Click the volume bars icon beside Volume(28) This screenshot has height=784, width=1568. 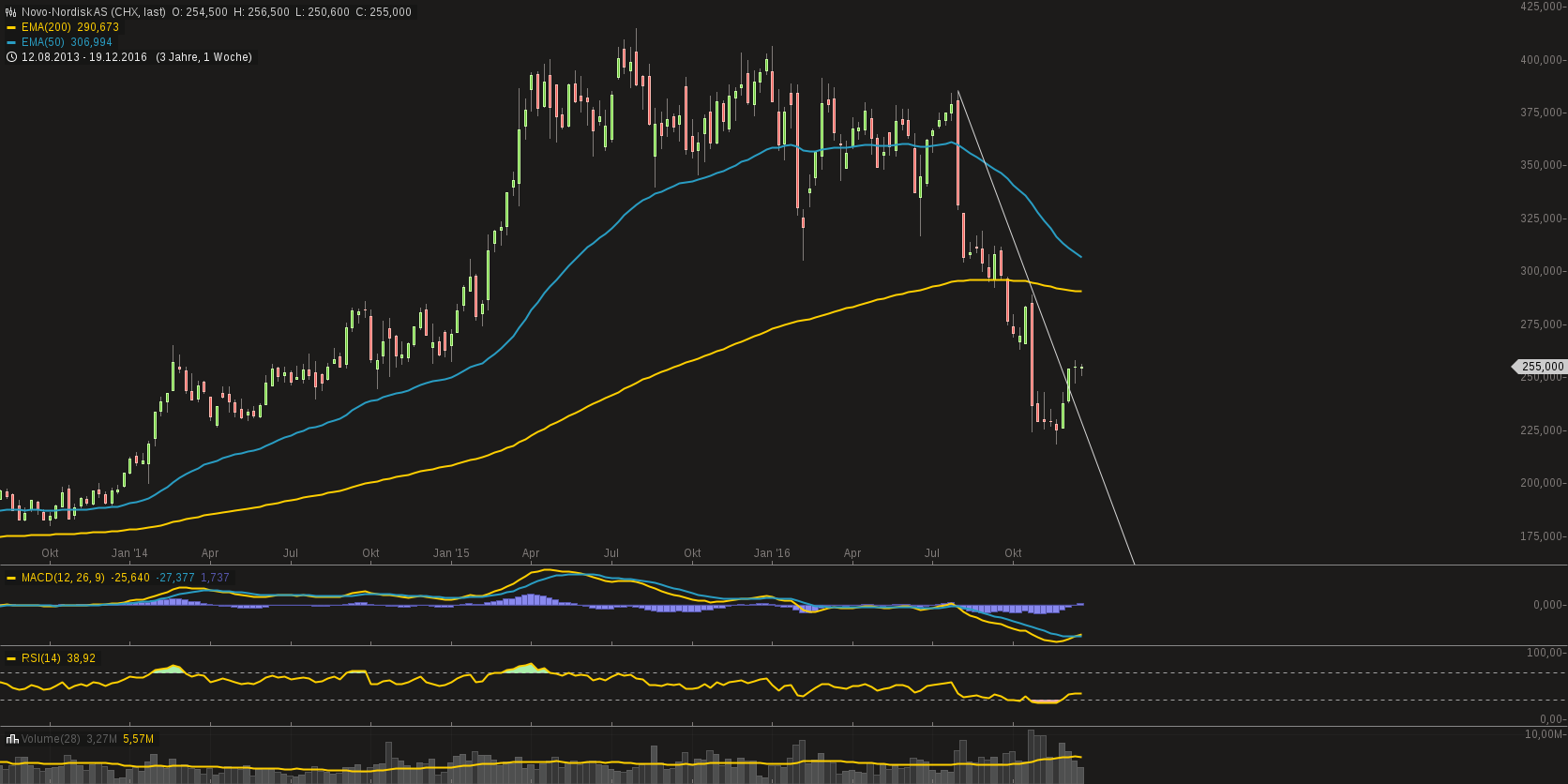pos(12,739)
